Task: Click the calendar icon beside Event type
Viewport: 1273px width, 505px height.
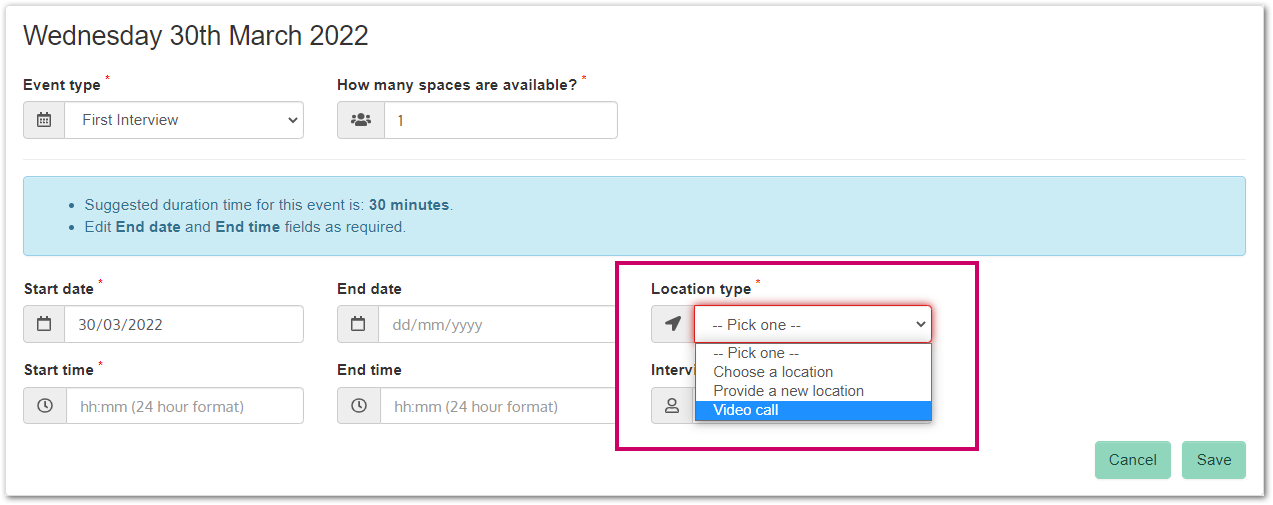Action: (44, 120)
